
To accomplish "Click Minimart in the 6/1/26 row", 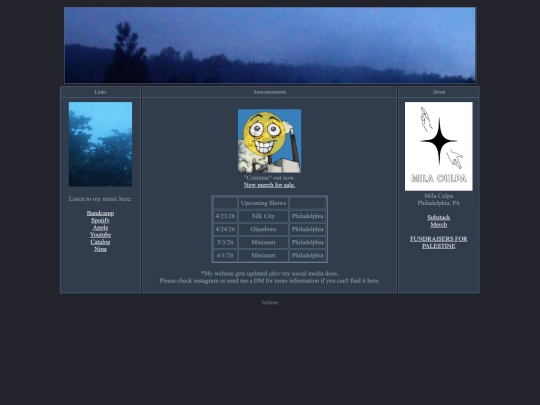I will (263, 256).
